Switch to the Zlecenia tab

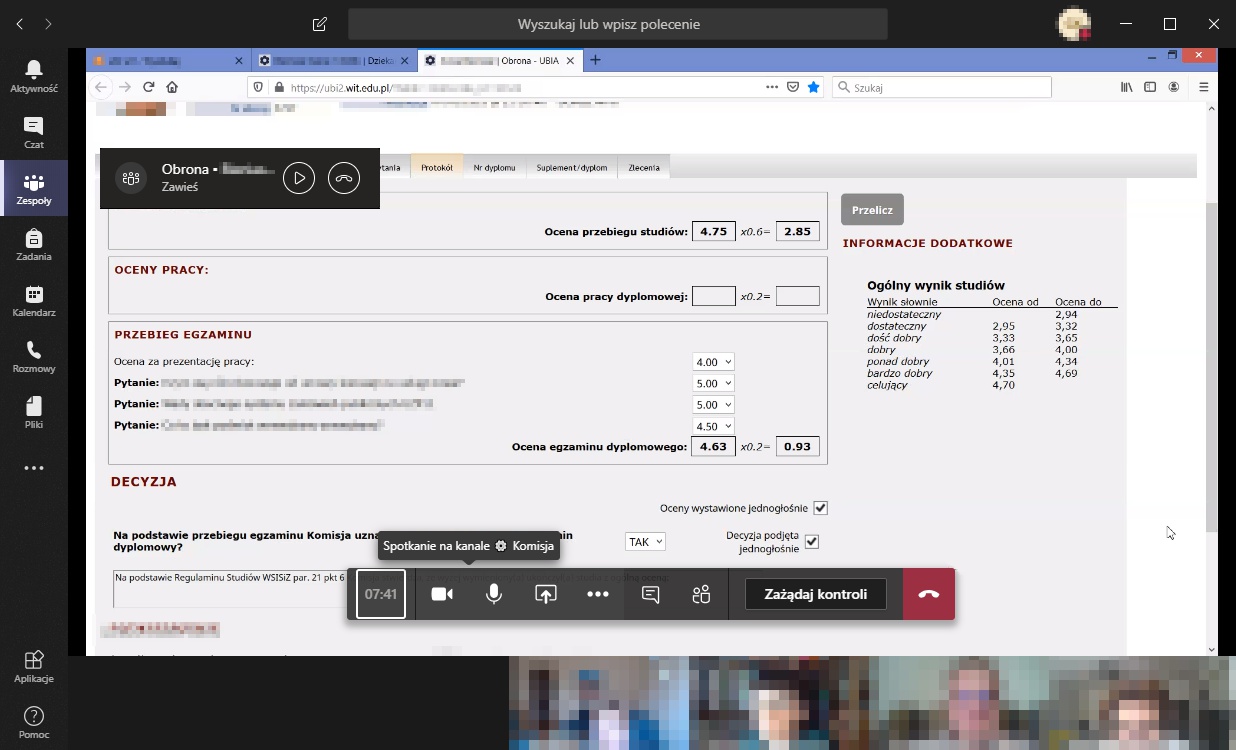click(644, 168)
